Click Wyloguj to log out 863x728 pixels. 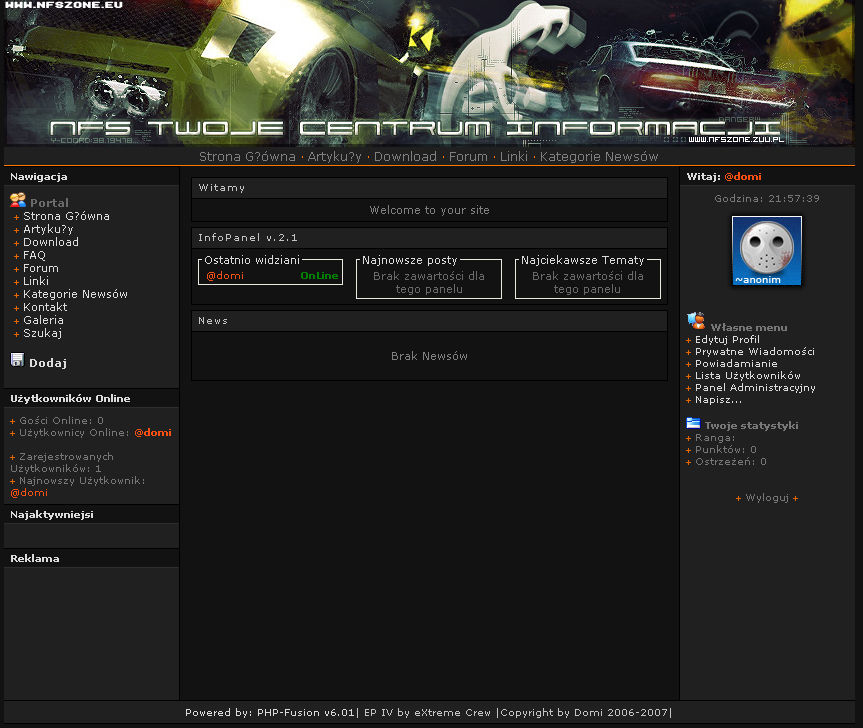(x=767, y=497)
